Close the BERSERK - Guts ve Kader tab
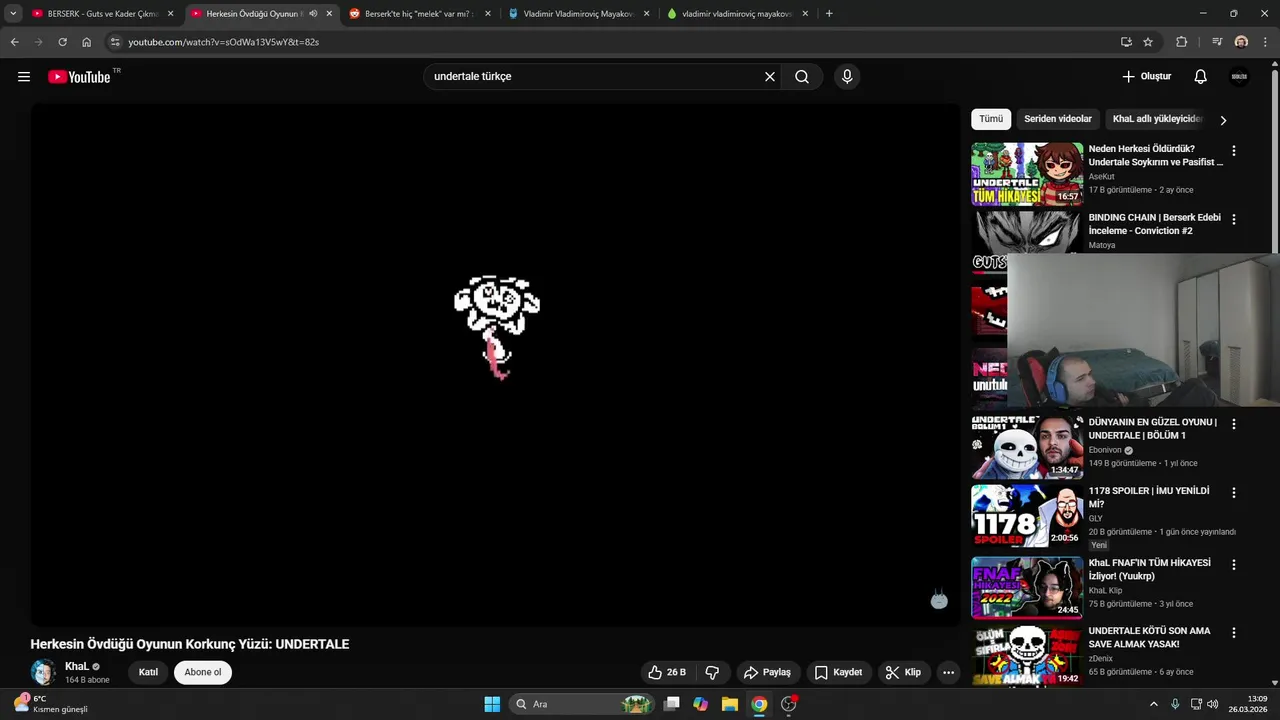 tap(170, 14)
